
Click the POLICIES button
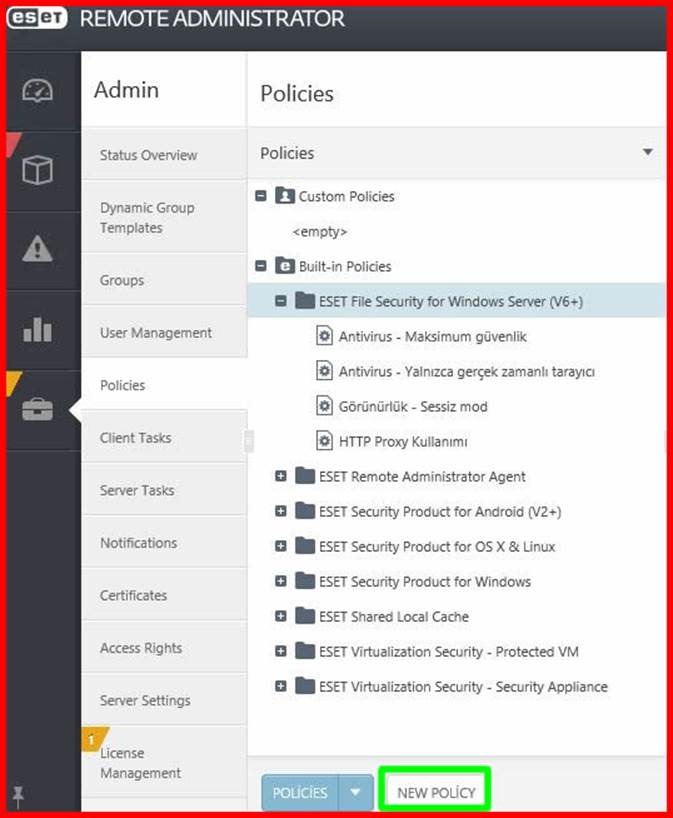coord(300,792)
